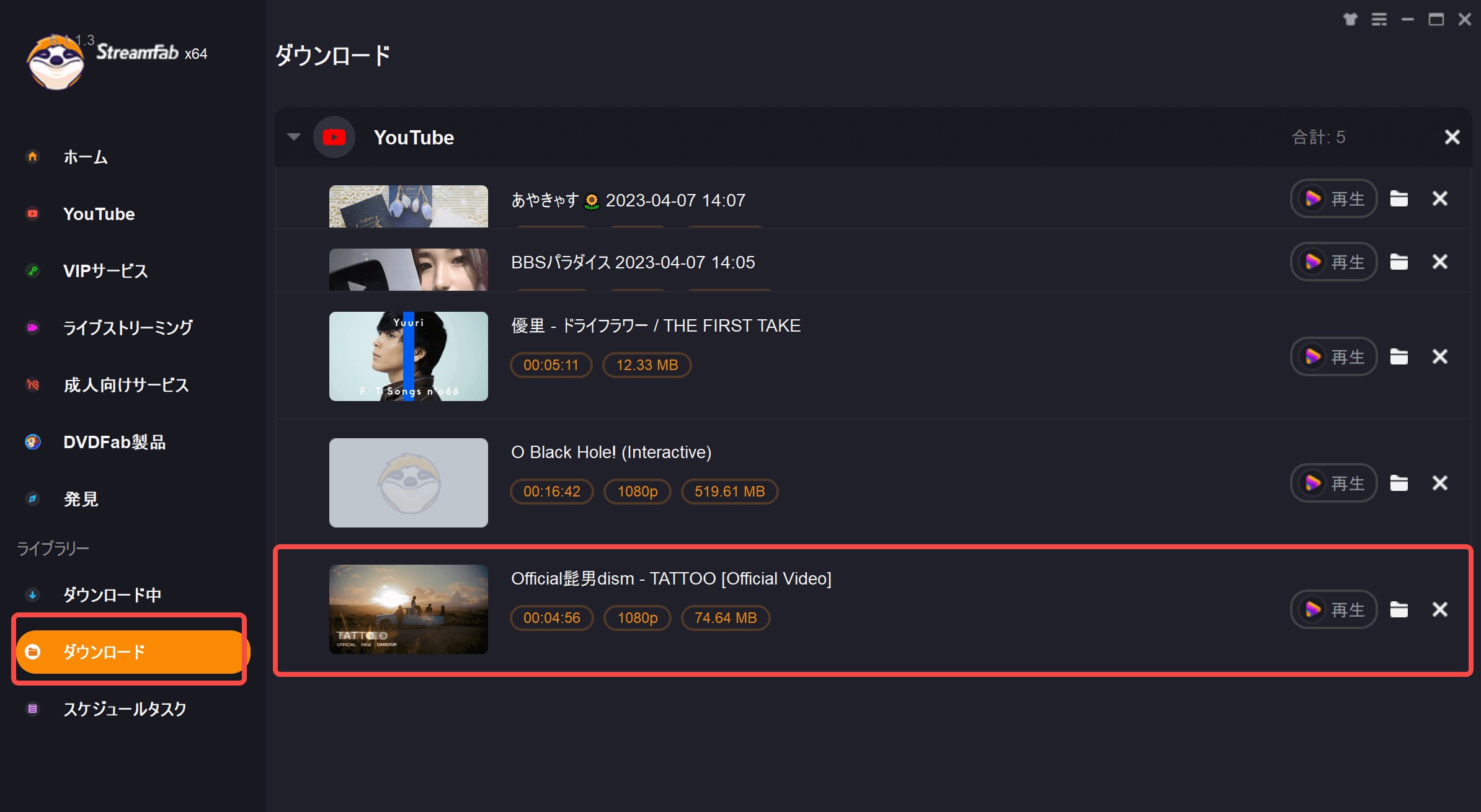Open 発見 in the sidebar
The width and height of the screenshot is (1481, 812).
click(x=81, y=499)
